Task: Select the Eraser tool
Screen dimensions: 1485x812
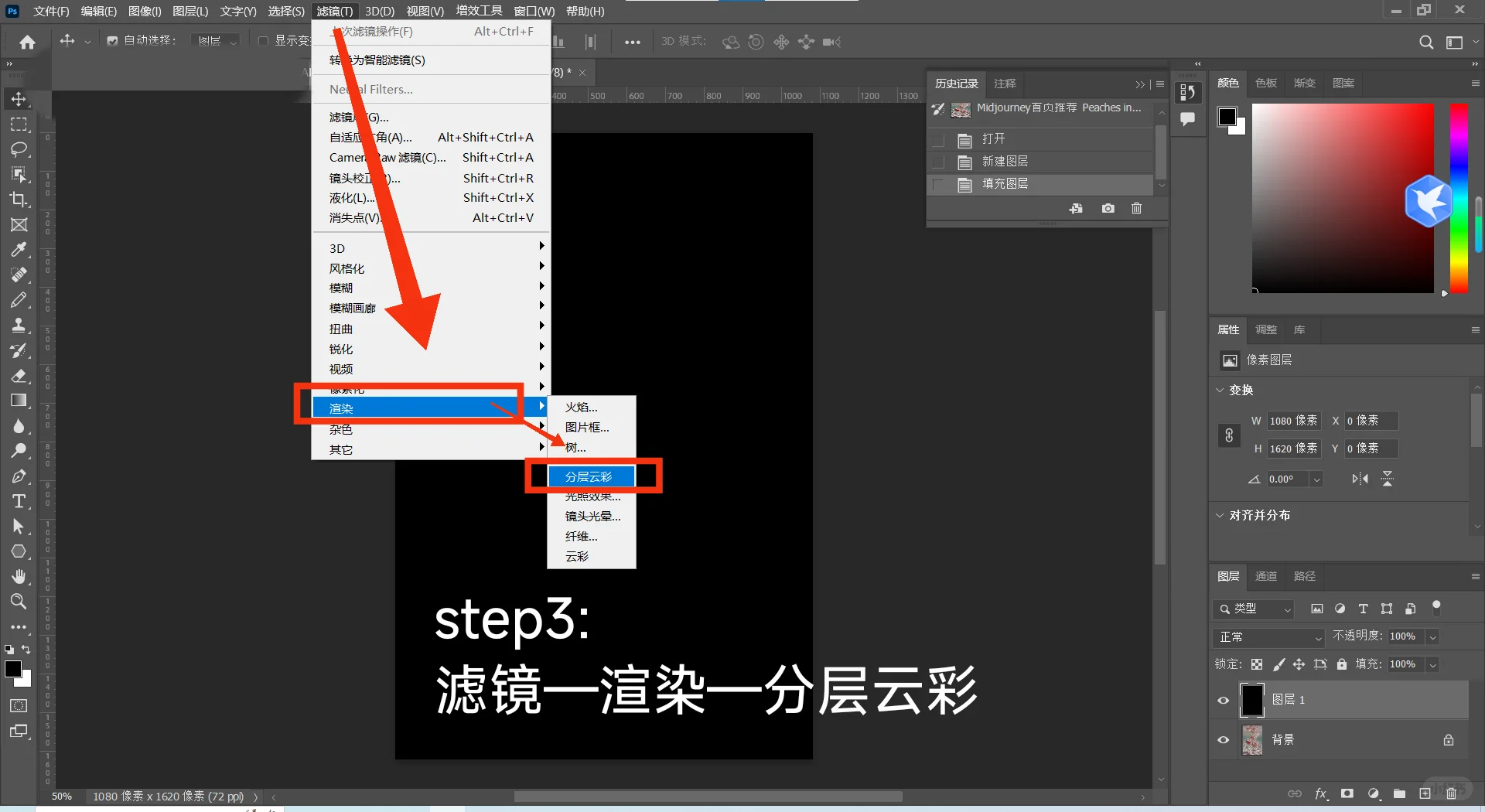Action: 19,376
